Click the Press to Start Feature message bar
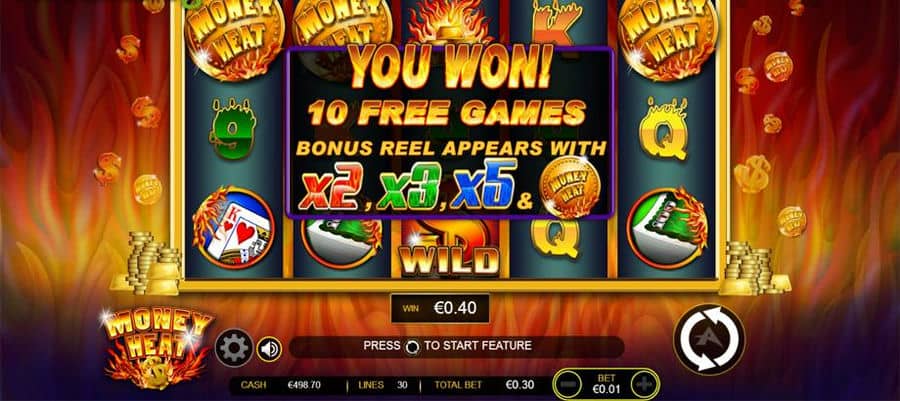 pyautogui.click(x=456, y=346)
